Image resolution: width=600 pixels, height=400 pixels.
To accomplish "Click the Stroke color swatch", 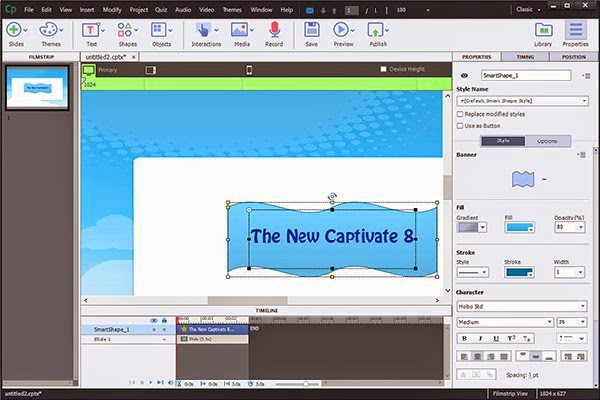I will coord(520,273).
